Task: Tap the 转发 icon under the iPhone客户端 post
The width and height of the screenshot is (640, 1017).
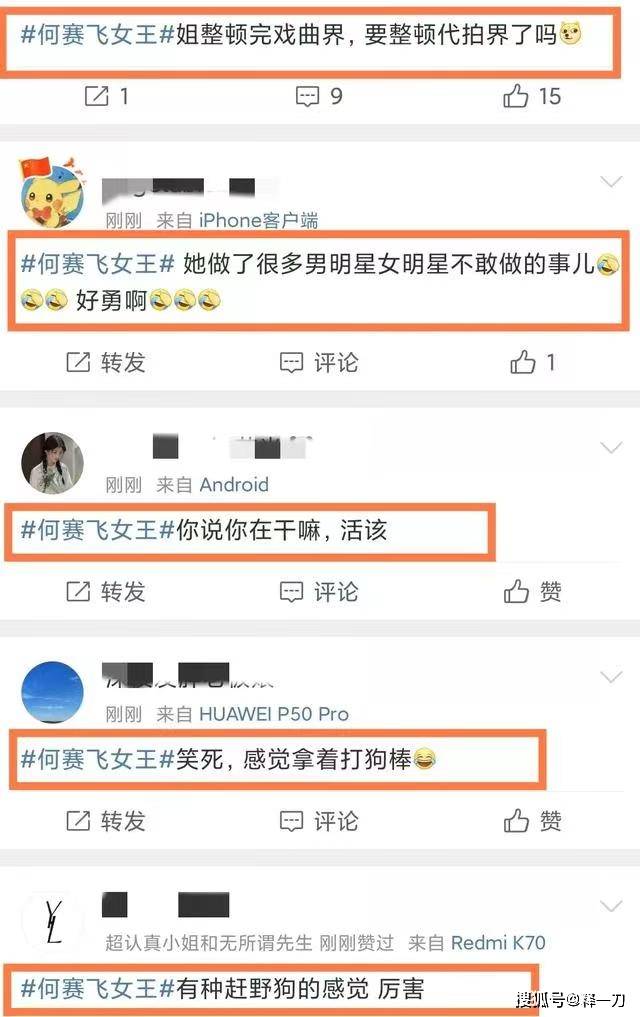Action: point(78,362)
